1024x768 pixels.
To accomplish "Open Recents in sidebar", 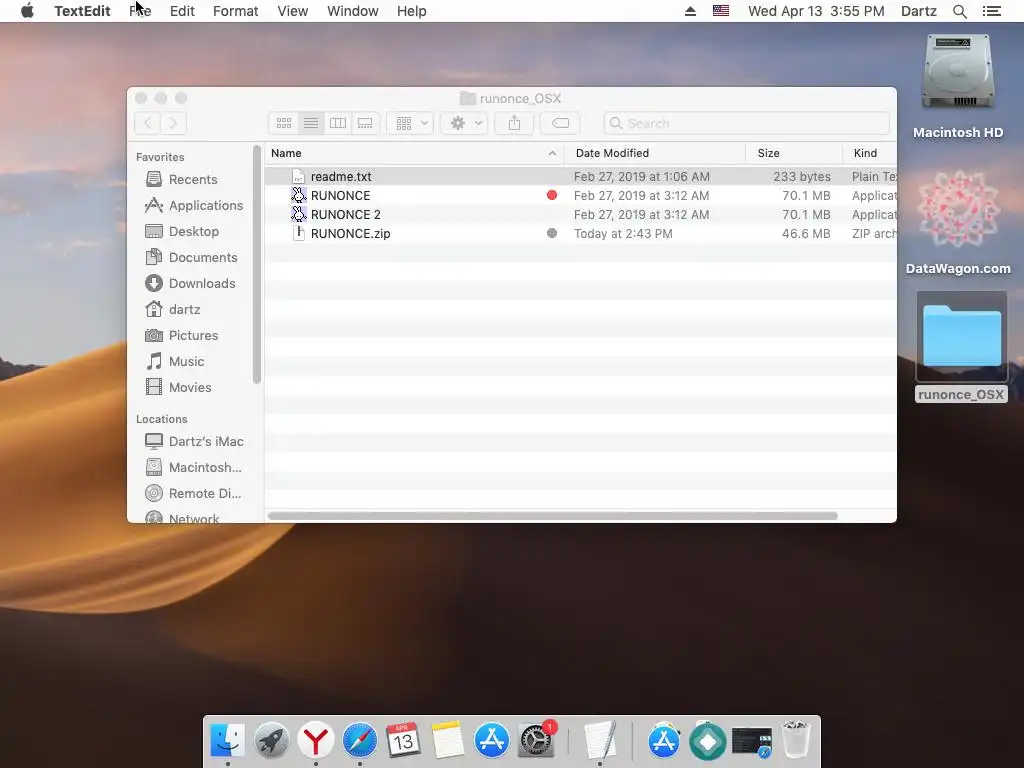I will (193, 179).
